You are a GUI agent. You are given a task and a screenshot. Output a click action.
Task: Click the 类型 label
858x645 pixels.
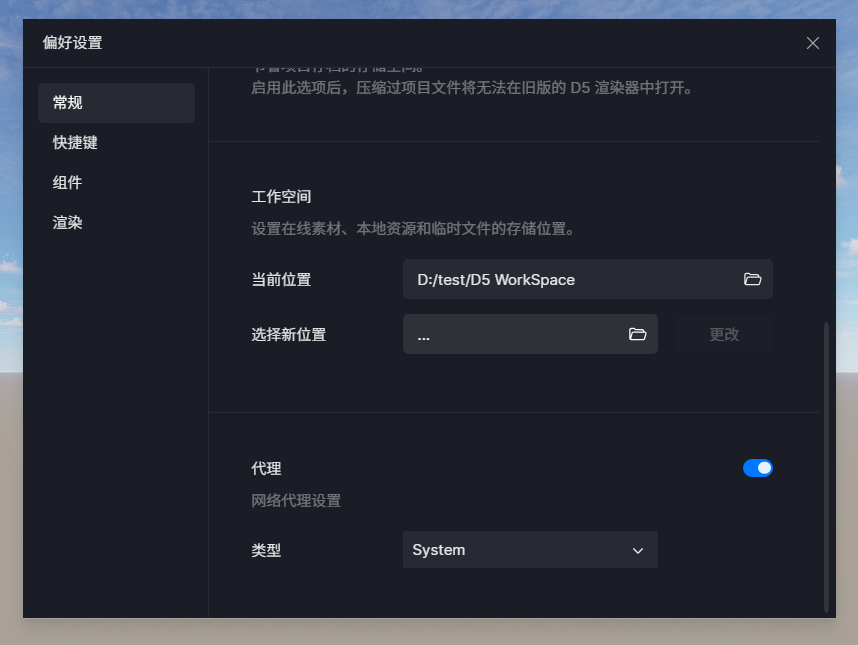pyautogui.click(x=266, y=550)
